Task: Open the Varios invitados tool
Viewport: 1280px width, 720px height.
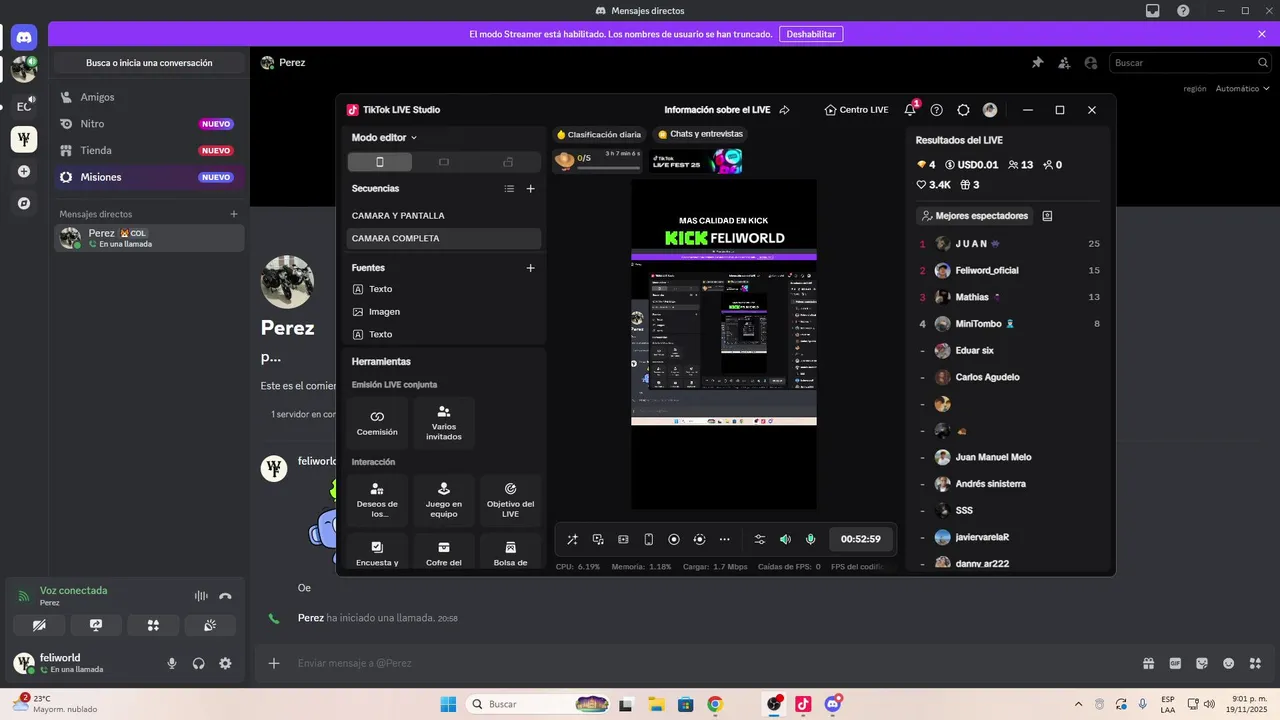Action: 444,423
